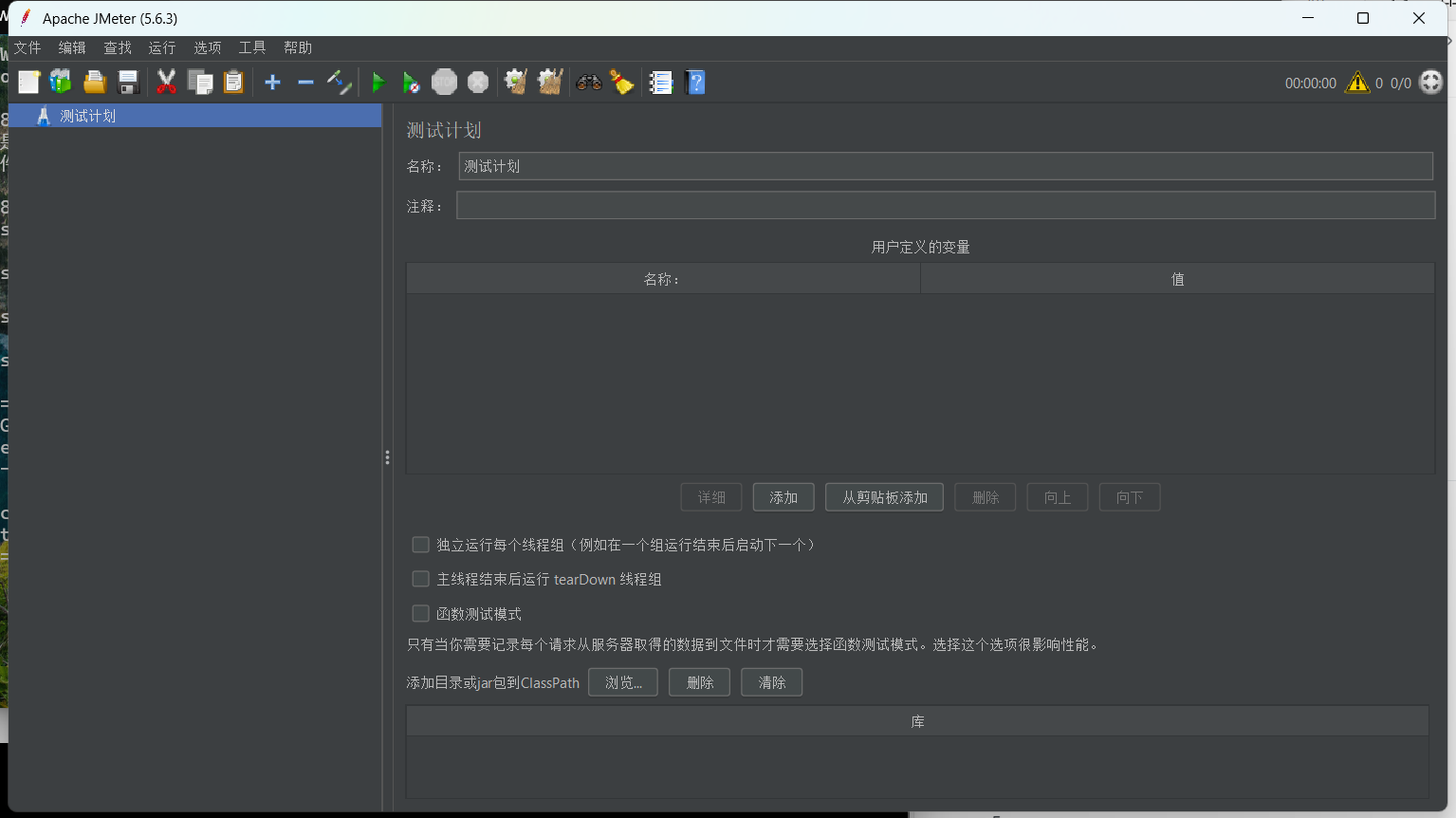Open the 选项 menu

point(208,47)
